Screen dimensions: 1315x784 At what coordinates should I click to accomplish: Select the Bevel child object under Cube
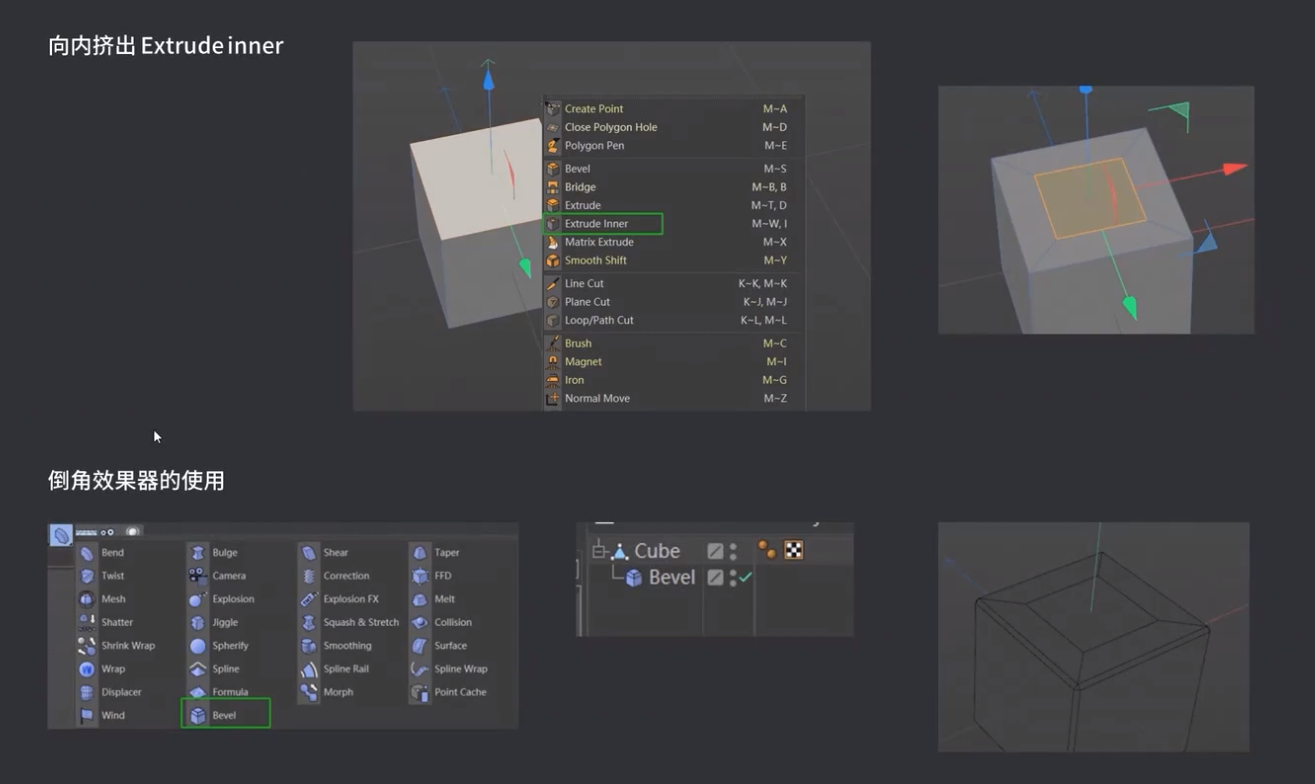click(x=672, y=577)
